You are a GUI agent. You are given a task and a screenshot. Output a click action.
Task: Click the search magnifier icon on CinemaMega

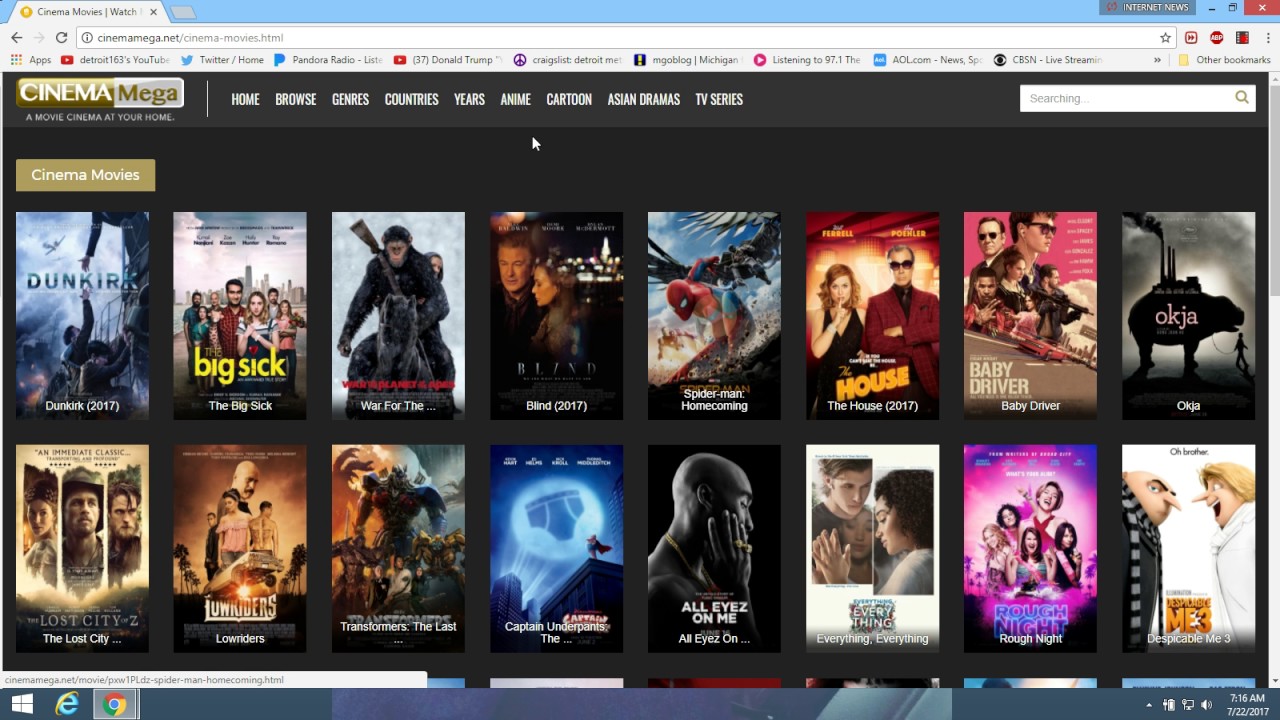coord(1242,98)
